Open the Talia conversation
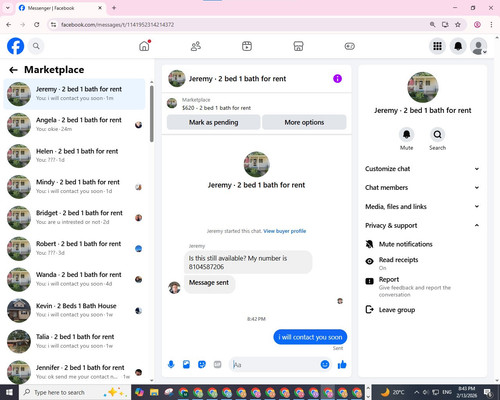Viewport: 500px width, 400px height. click(74, 341)
